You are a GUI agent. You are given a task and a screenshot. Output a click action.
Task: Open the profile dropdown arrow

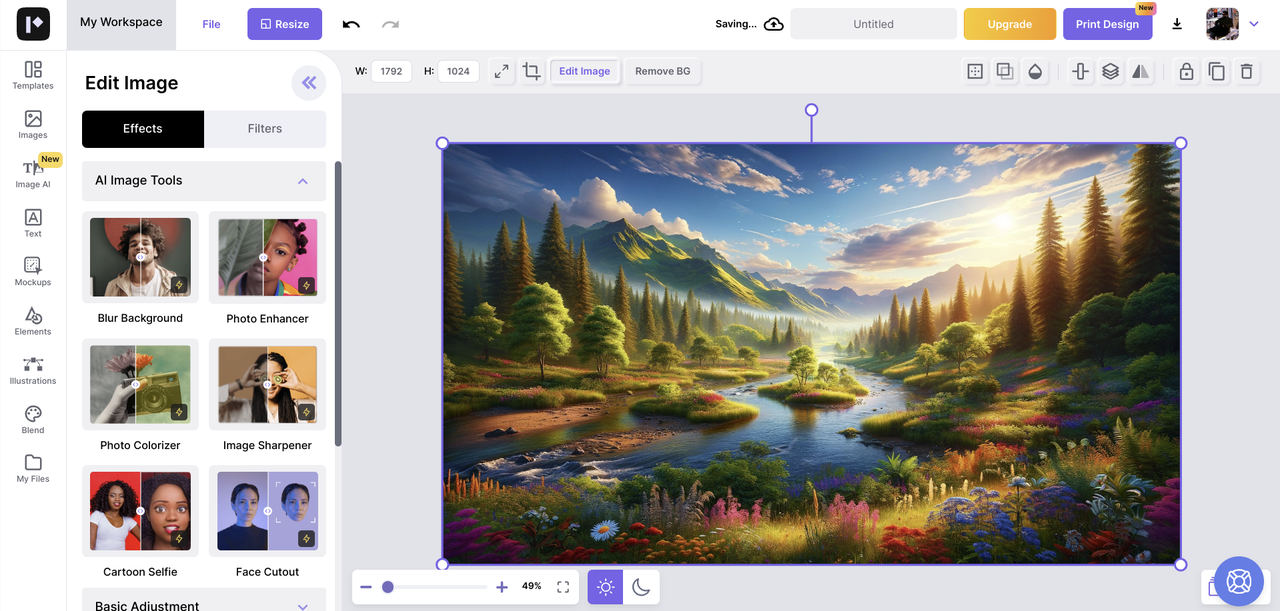pos(1254,24)
